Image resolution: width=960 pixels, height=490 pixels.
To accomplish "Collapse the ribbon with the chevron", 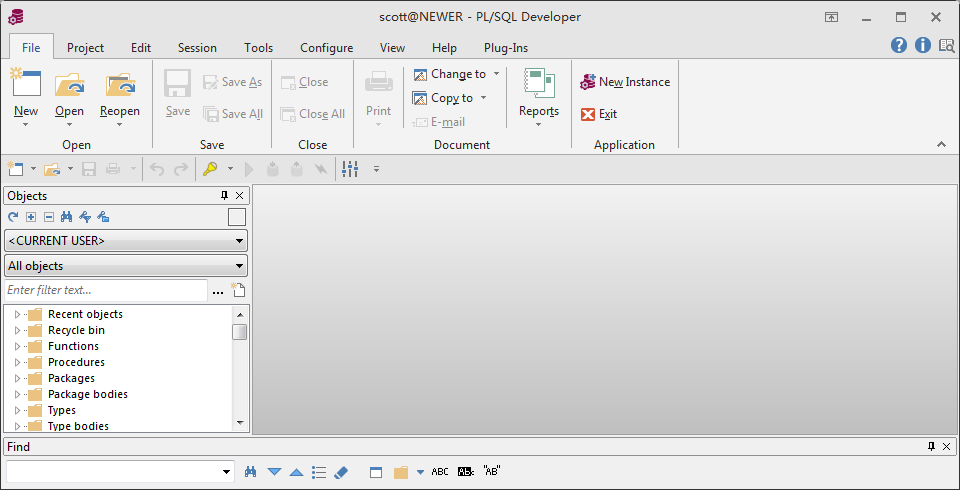I will point(941,145).
